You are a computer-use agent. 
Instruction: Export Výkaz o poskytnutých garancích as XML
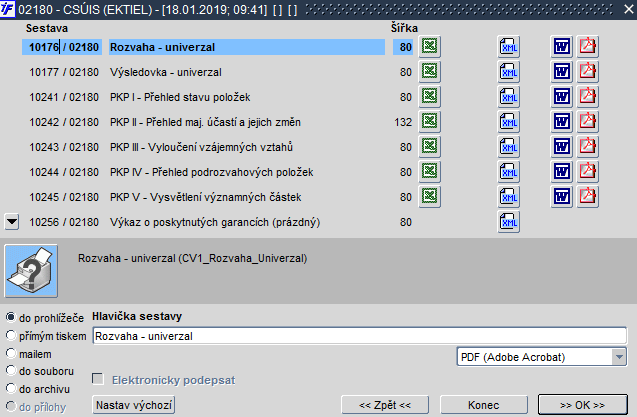click(509, 222)
